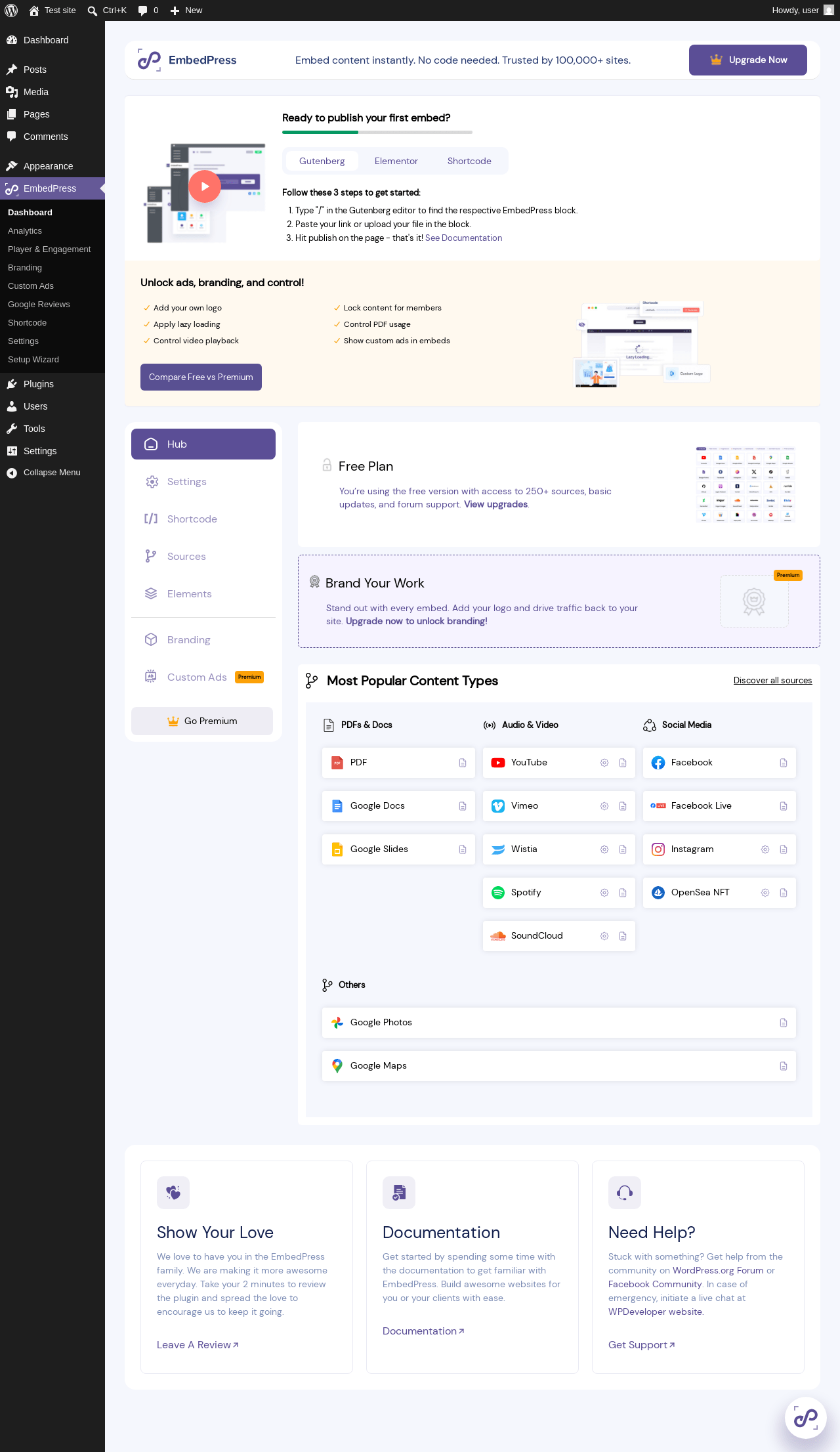The width and height of the screenshot is (840, 1452).
Task: Open the OpenSea NFT settings gear icon
Action: (x=765, y=893)
